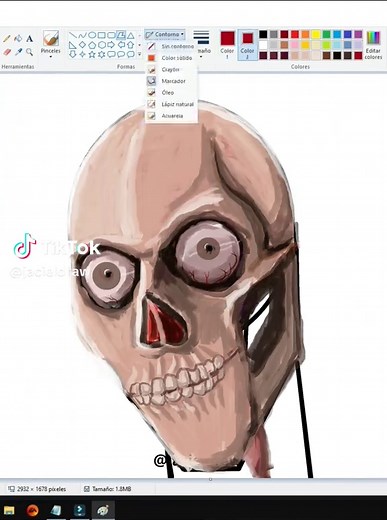
Task: Choose the polygon shape
Action: coord(121,35)
